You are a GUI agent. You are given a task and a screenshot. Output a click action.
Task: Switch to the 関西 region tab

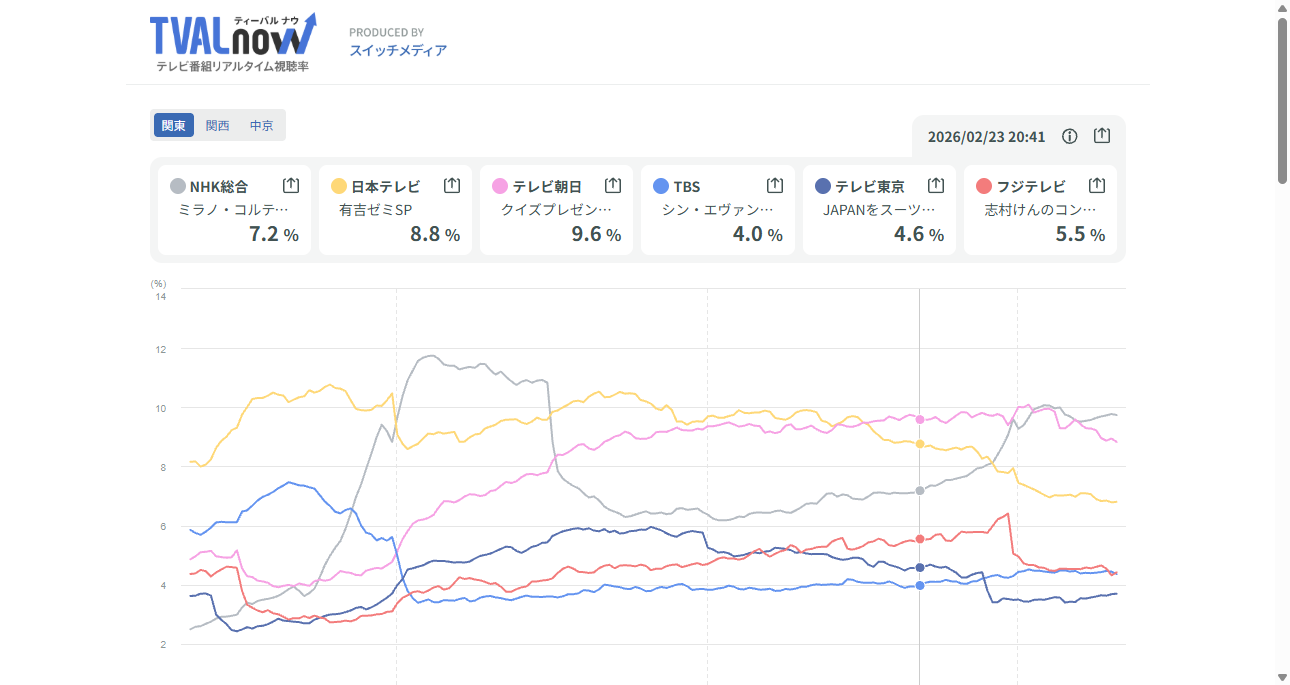tap(218, 125)
